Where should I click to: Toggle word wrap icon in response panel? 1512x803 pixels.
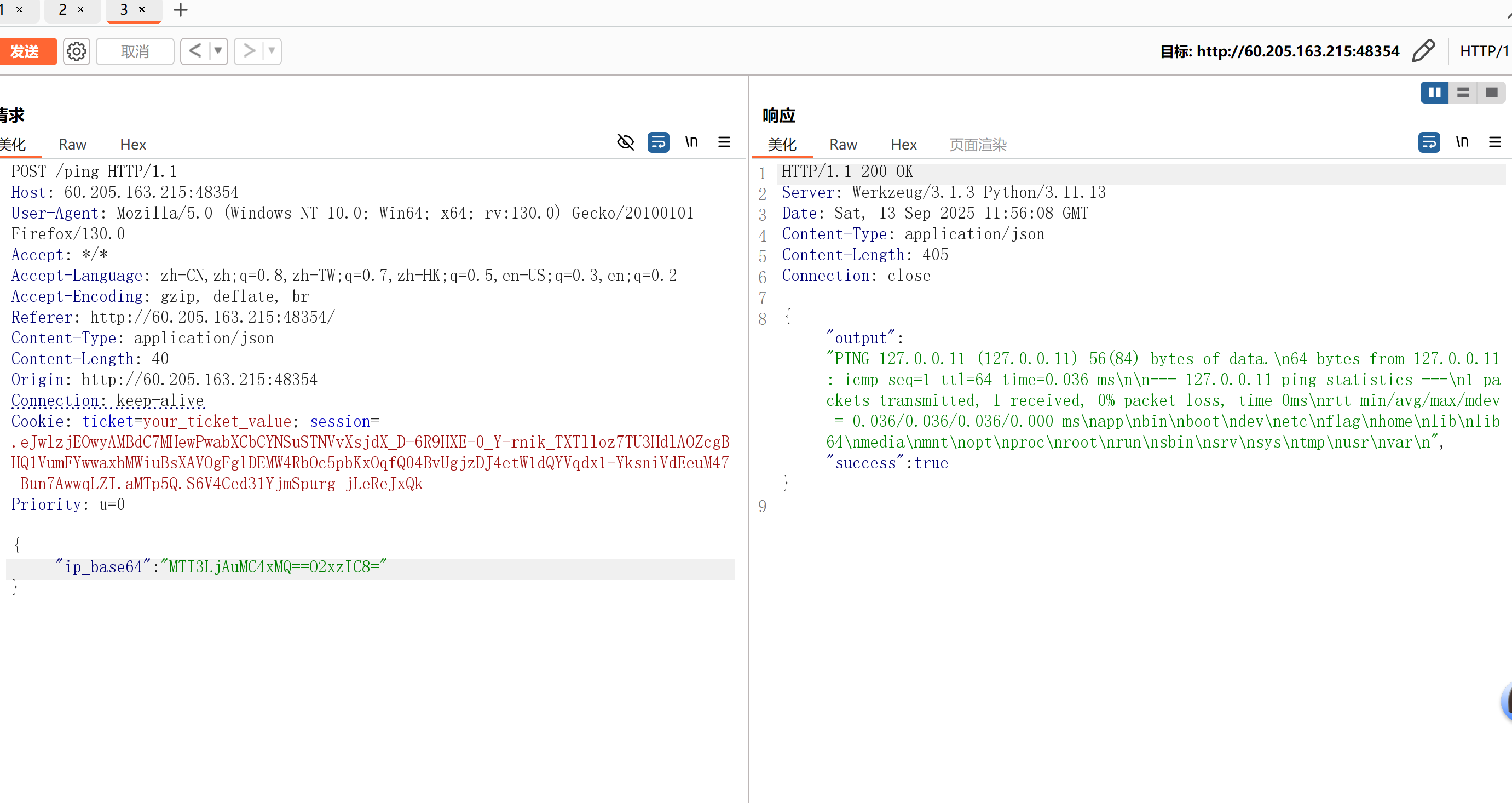(1429, 142)
